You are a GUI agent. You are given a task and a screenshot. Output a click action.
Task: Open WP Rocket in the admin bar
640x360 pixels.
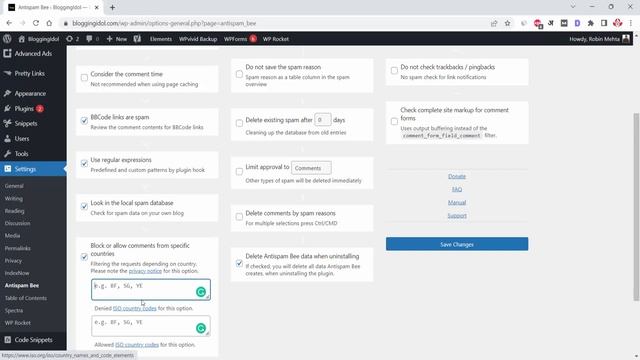pyautogui.click(x=276, y=39)
